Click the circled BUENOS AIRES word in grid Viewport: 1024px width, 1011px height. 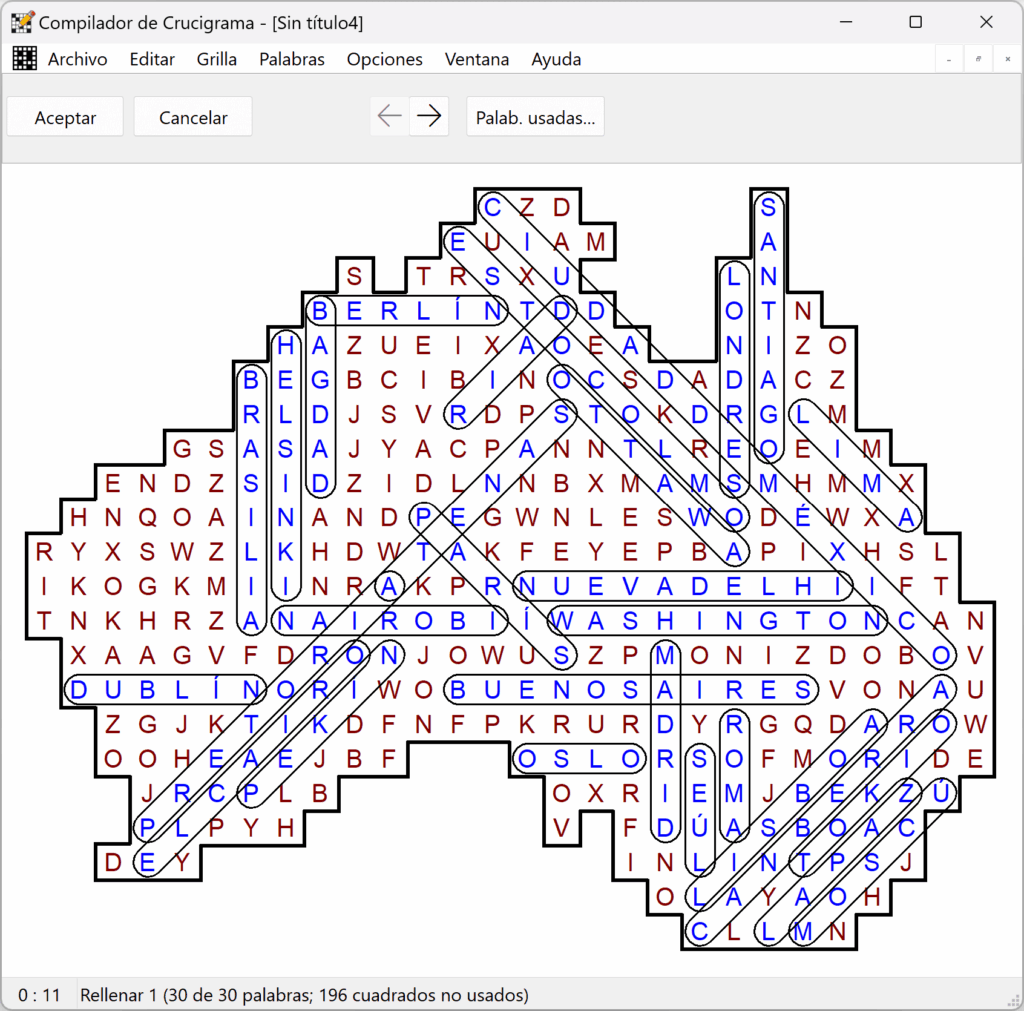(631, 690)
